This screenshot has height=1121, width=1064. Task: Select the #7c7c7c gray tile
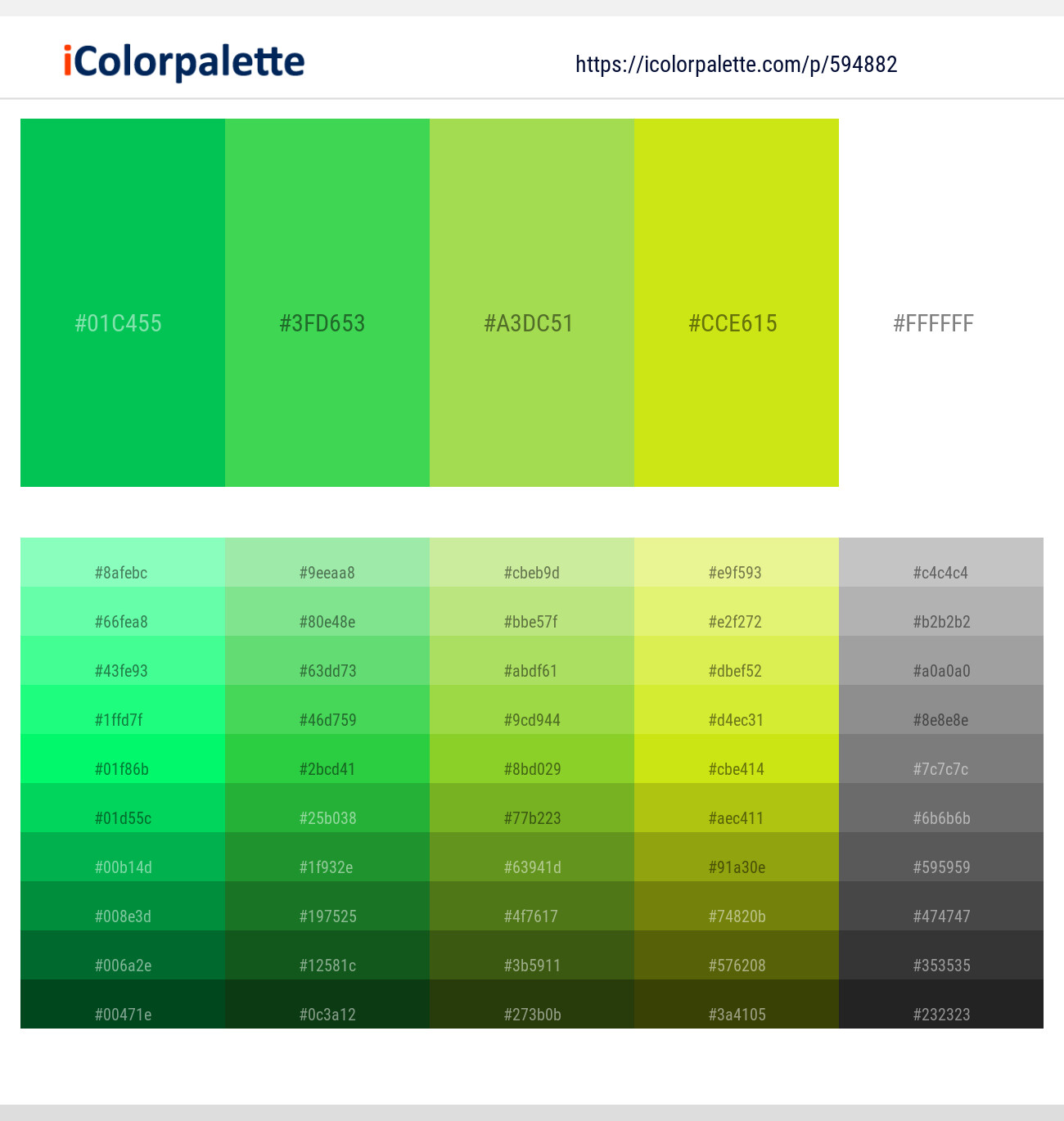tap(940, 768)
